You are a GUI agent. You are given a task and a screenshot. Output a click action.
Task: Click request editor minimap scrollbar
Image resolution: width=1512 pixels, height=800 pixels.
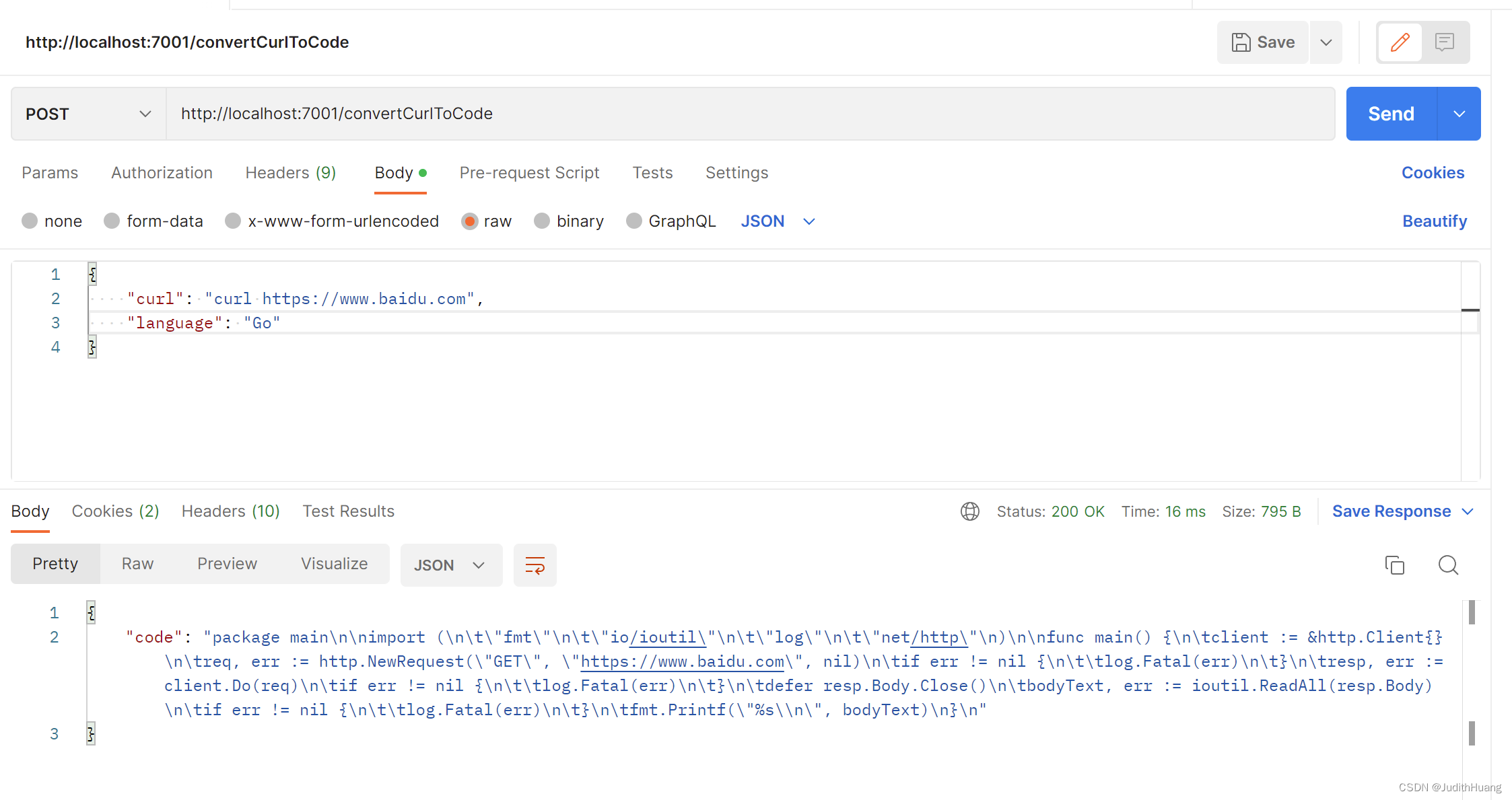(1470, 370)
